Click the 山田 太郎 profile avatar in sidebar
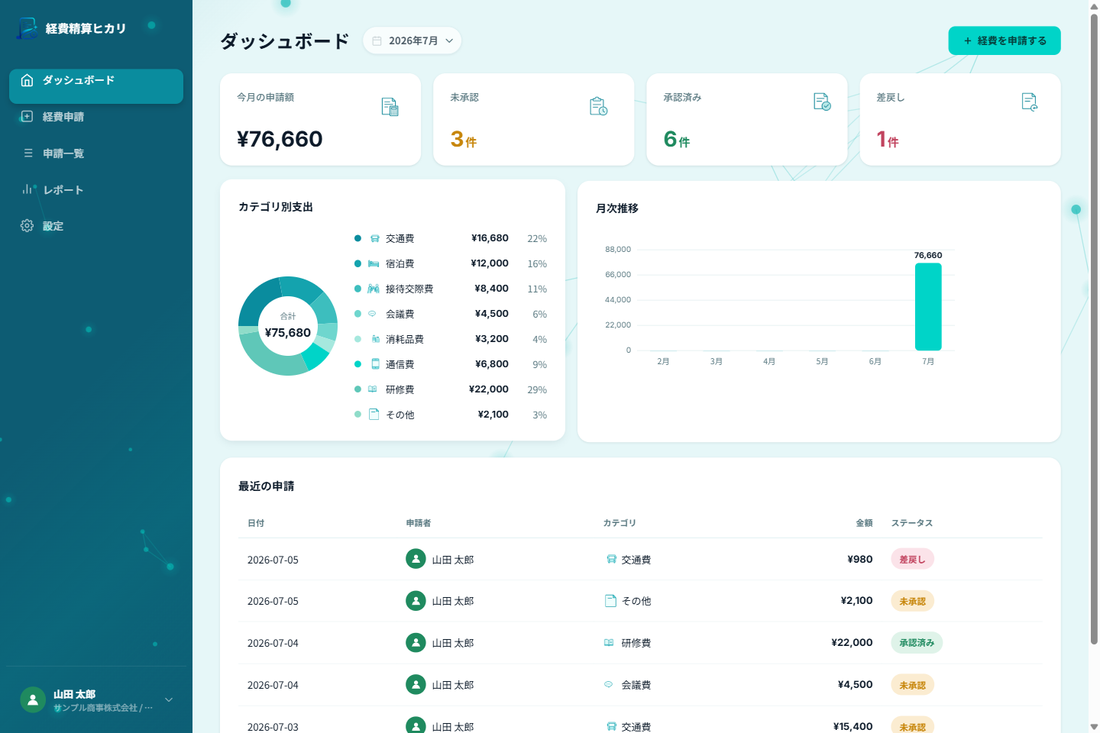 pyautogui.click(x=32, y=700)
